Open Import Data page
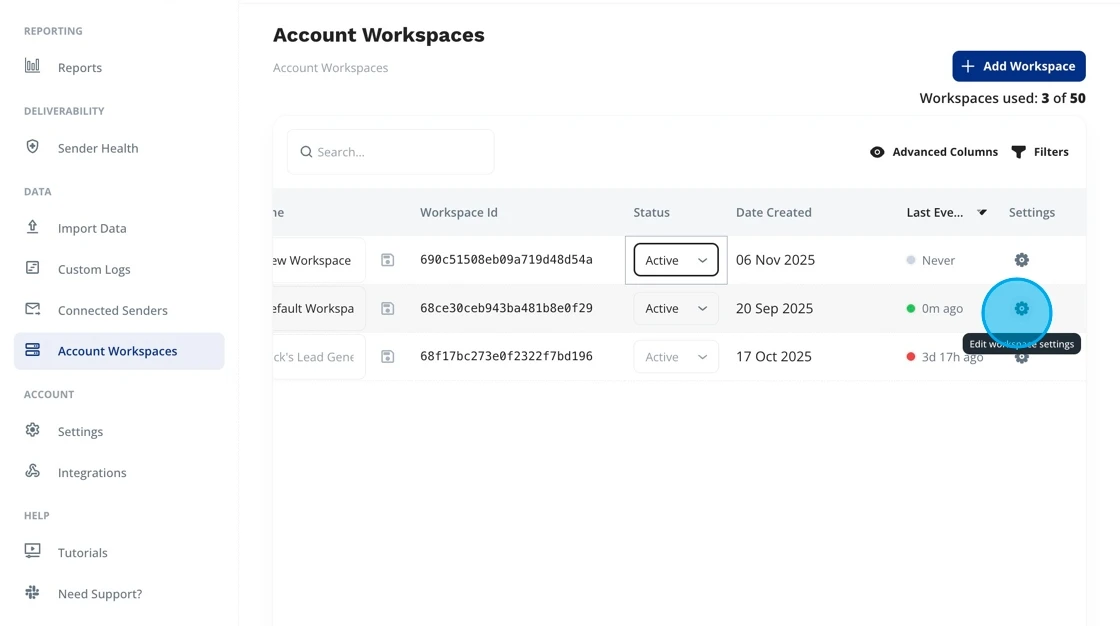The height and width of the screenshot is (626, 1120). (92, 228)
